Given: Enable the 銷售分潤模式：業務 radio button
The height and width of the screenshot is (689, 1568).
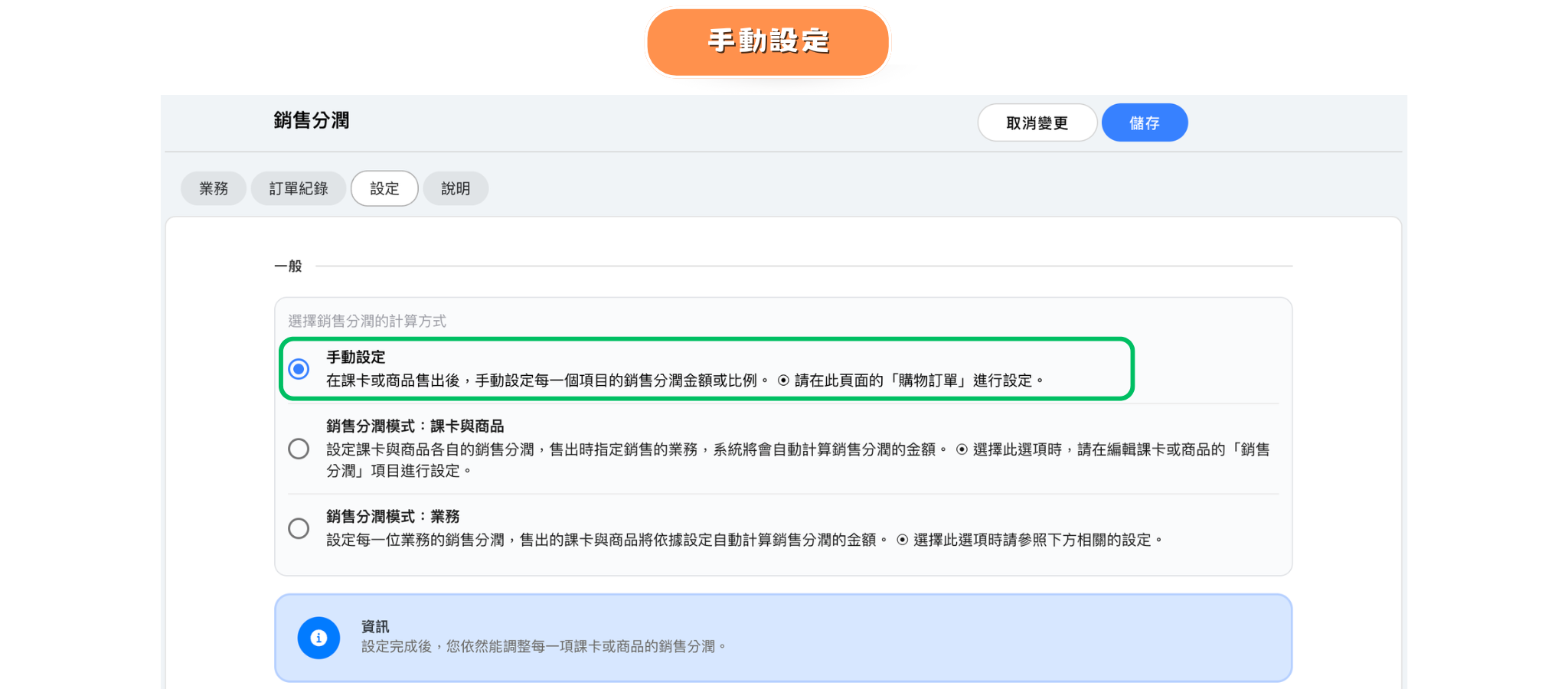Looking at the screenshot, I should tap(299, 528).
